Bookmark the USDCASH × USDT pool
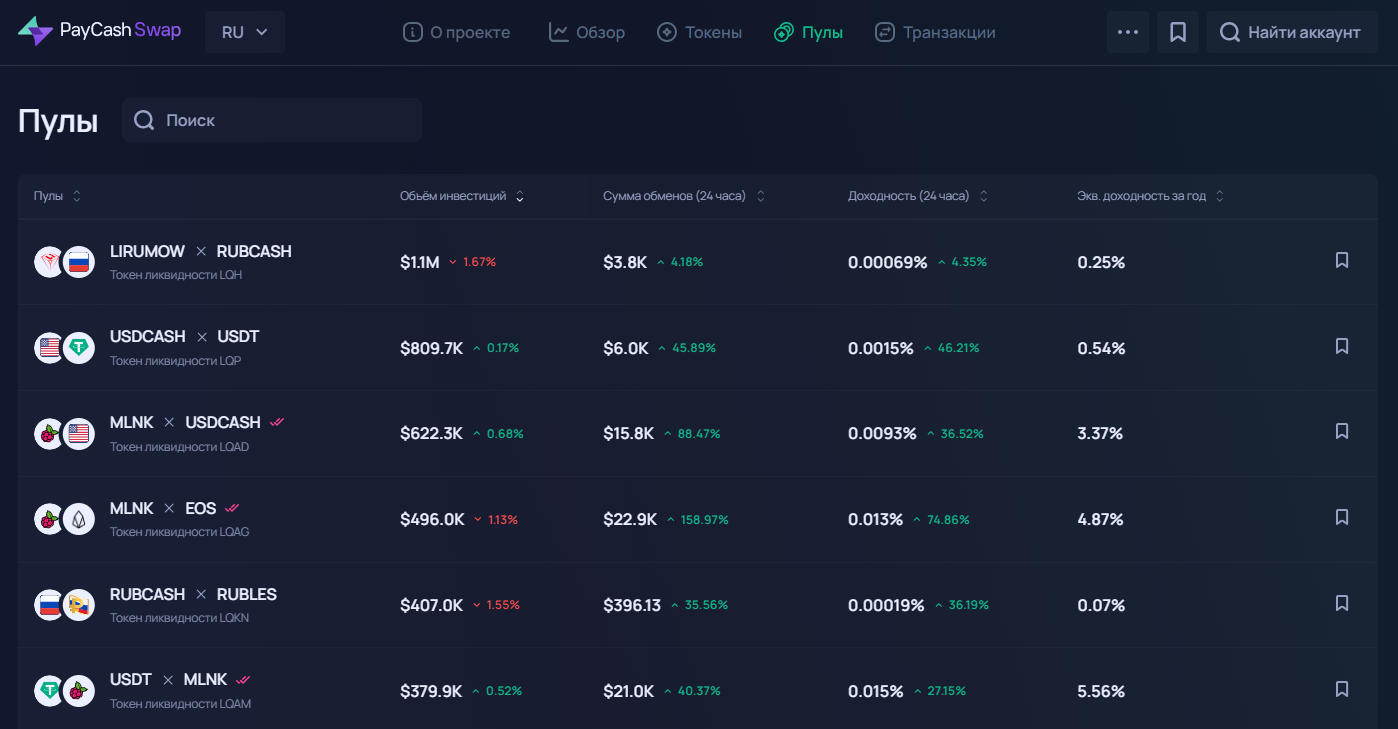This screenshot has height=729, width=1398. (x=1342, y=346)
